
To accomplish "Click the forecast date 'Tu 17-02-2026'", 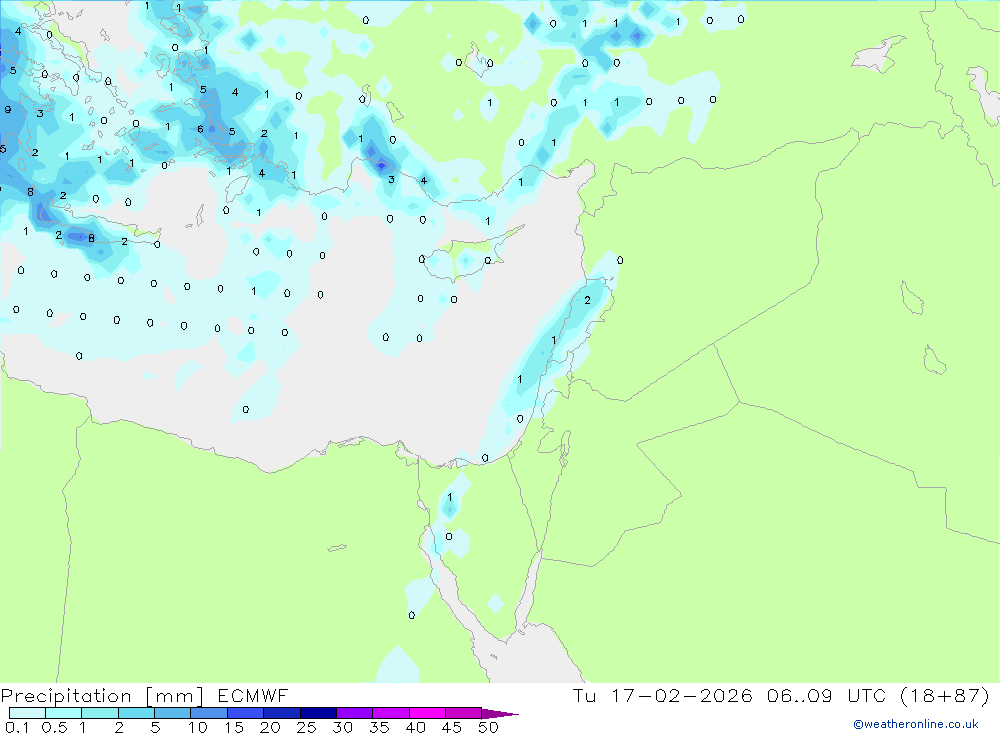I will coord(663,695).
